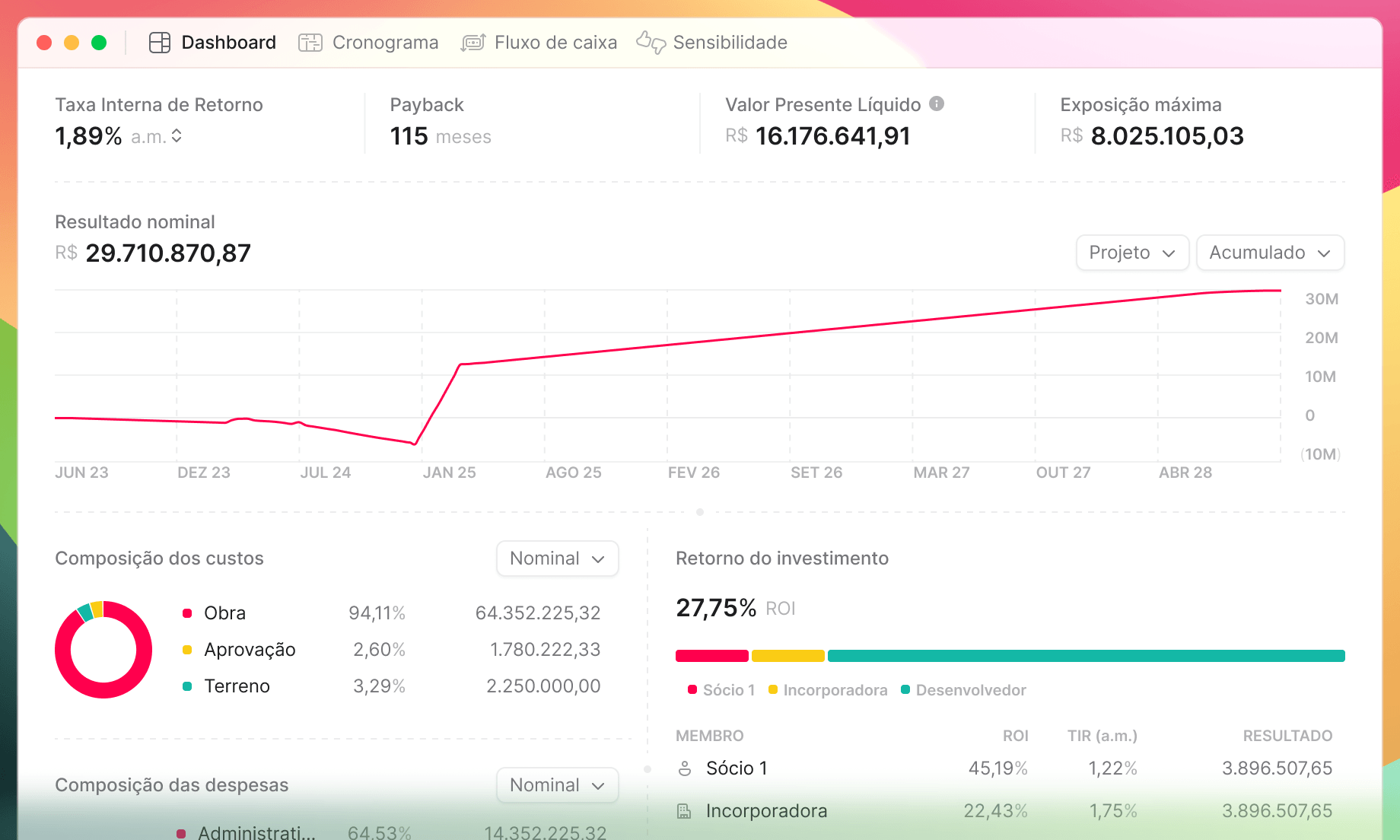Click the building icon next to Incorporadora

(x=685, y=811)
